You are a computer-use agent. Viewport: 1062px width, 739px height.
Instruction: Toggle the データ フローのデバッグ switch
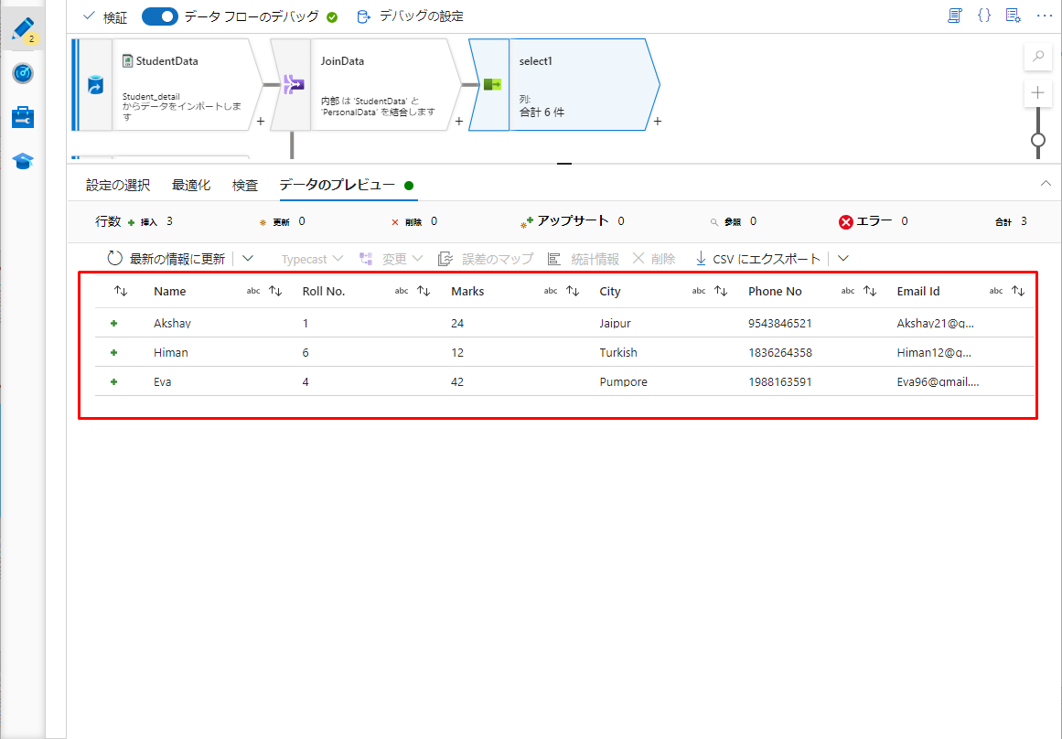point(160,17)
